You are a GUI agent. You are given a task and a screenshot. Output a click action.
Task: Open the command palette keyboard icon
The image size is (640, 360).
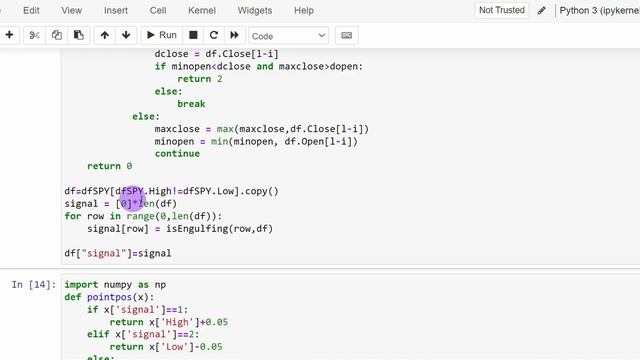coord(347,36)
